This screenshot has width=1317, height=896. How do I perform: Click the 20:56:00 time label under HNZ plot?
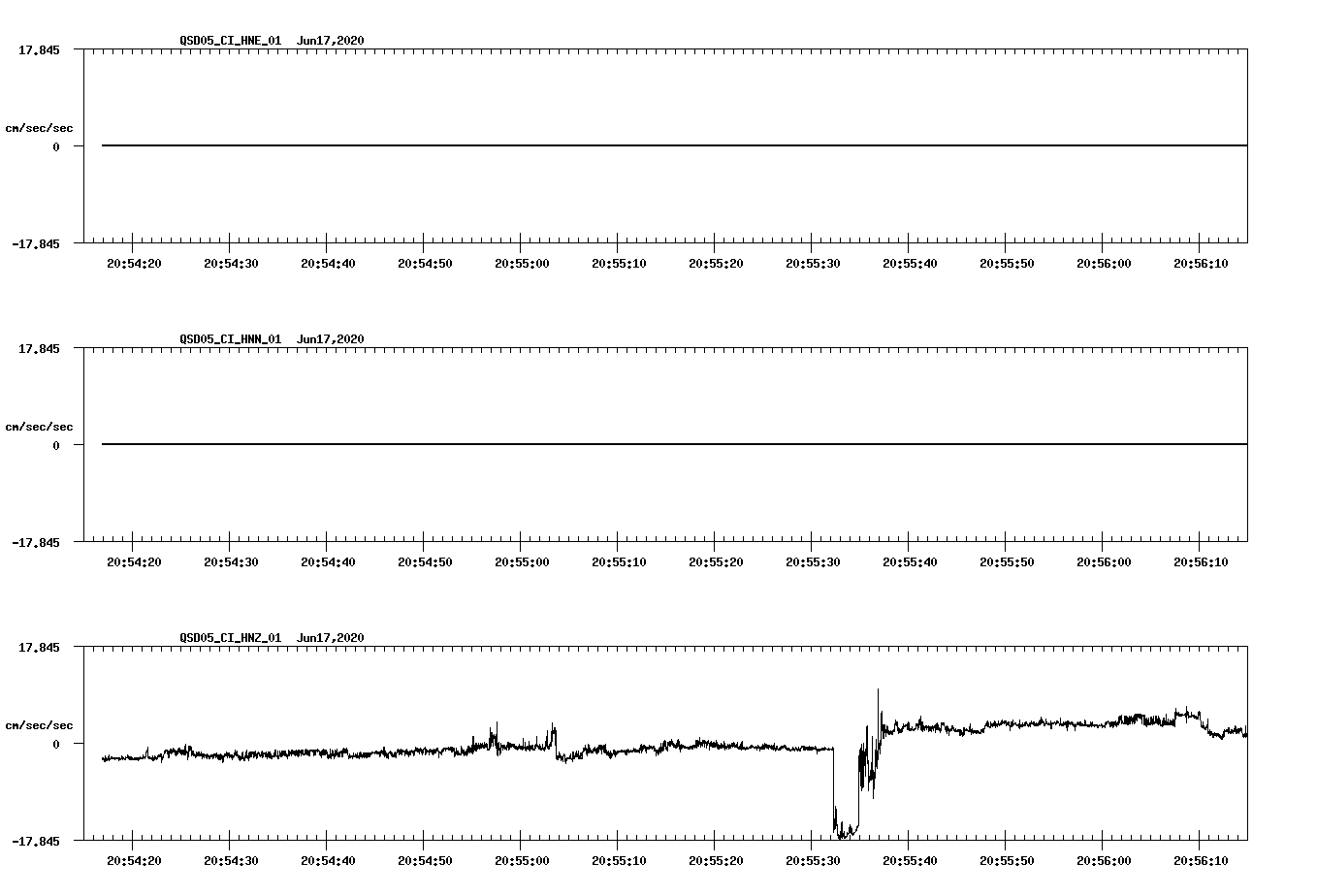point(1104,860)
